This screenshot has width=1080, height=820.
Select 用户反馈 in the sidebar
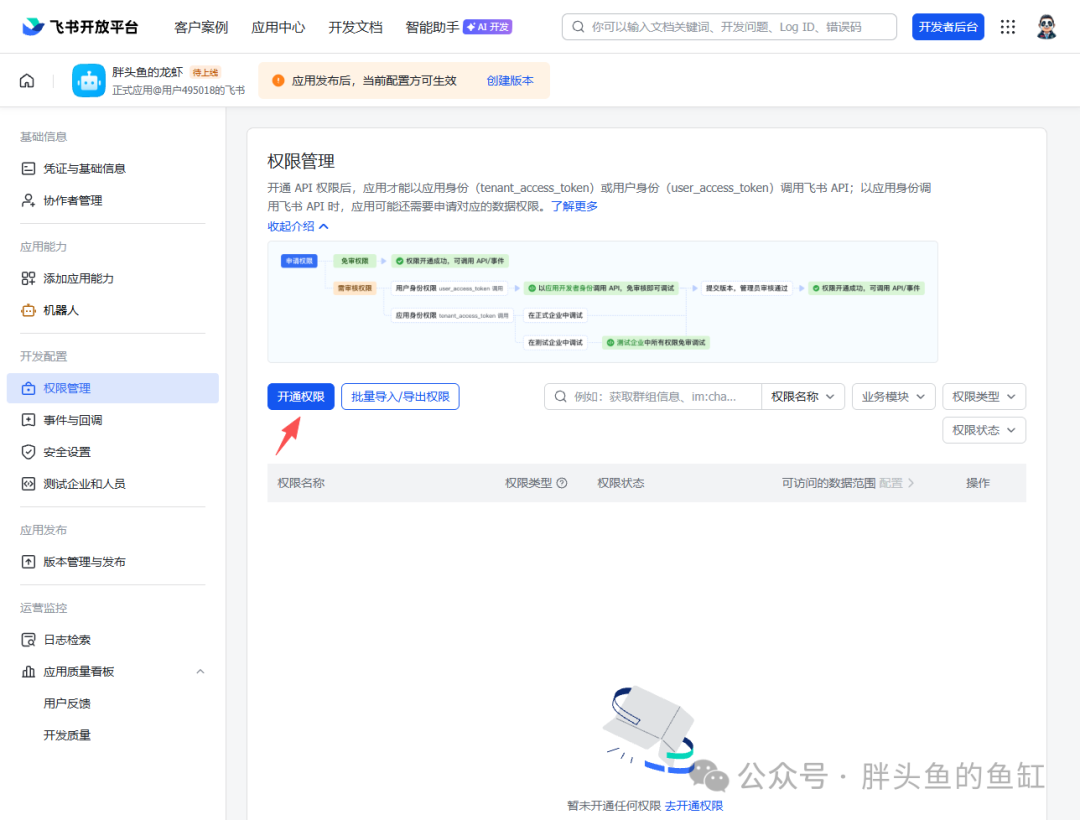click(x=67, y=703)
